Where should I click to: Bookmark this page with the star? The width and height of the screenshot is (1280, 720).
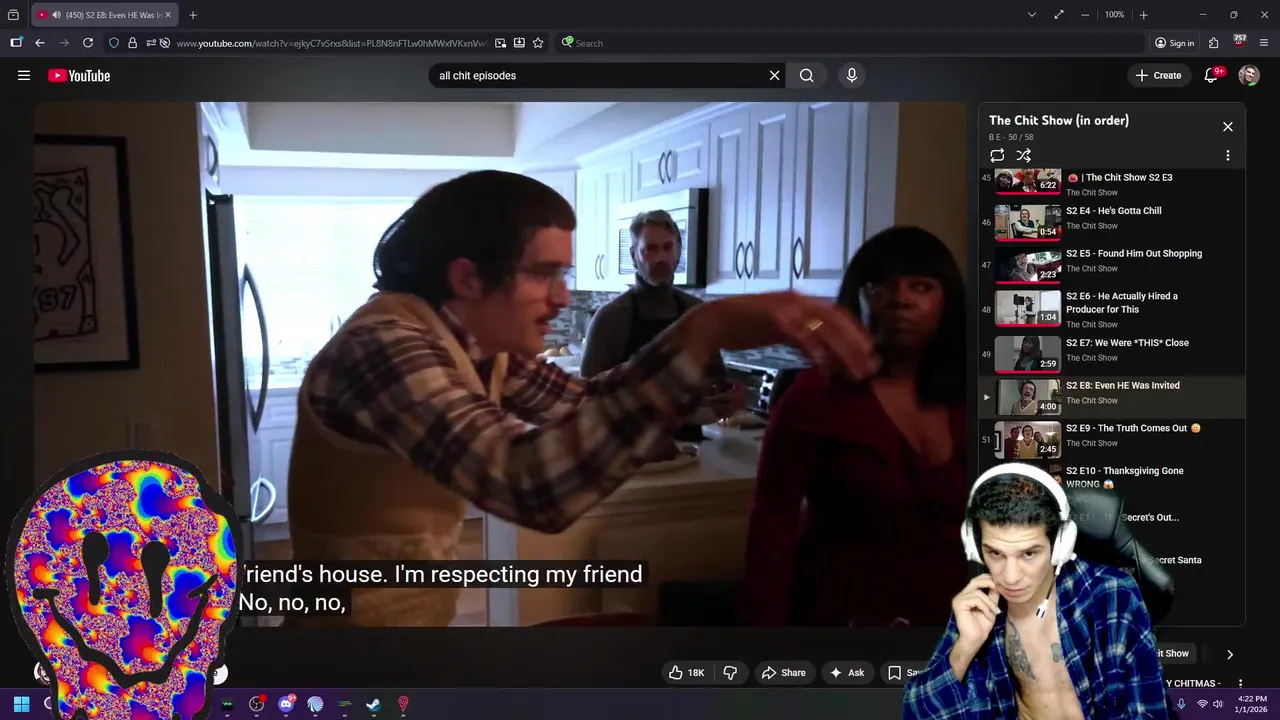click(538, 43)
